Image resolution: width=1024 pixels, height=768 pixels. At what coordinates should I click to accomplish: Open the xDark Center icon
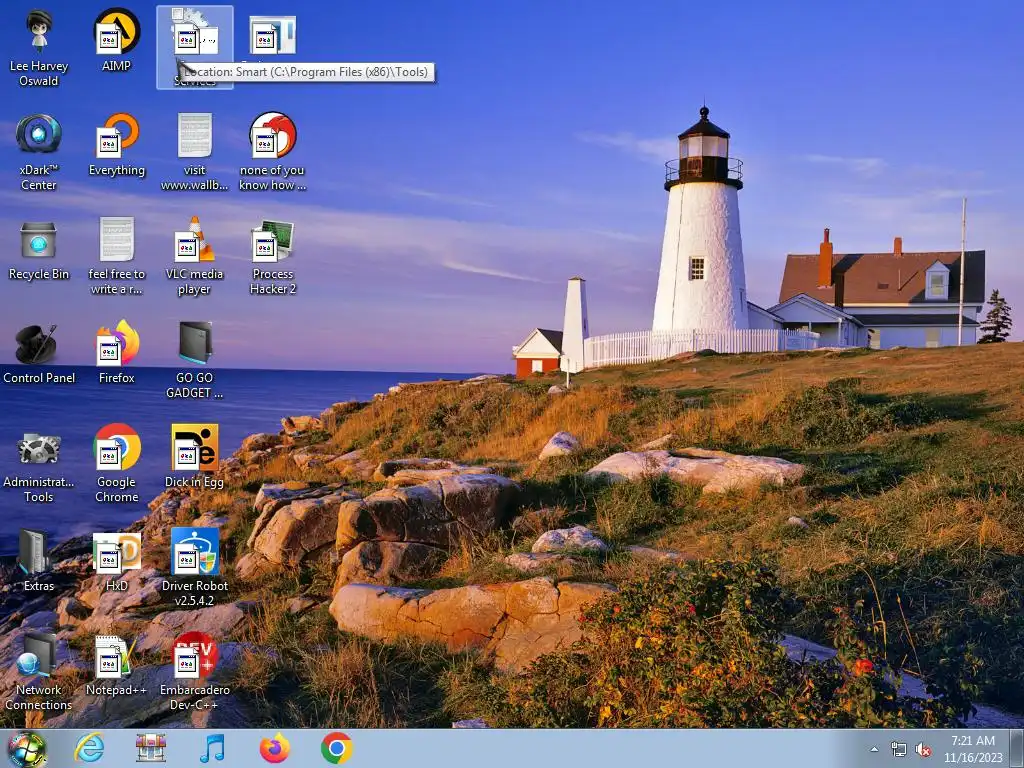(x=39, y=152)
